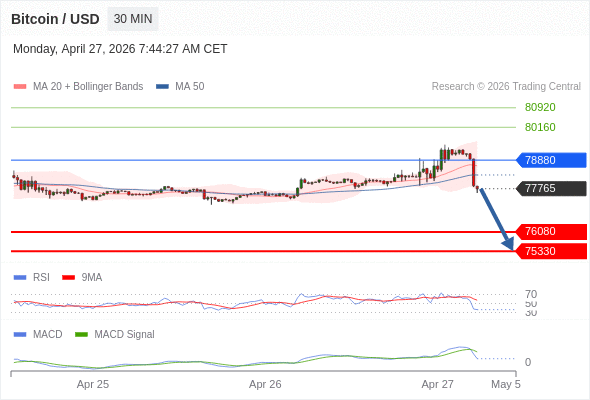Viewport: 590px width, 400px height.
Task: Toggle the MACD legend entry
Action: pyautogui.click(x=38, y=334)
